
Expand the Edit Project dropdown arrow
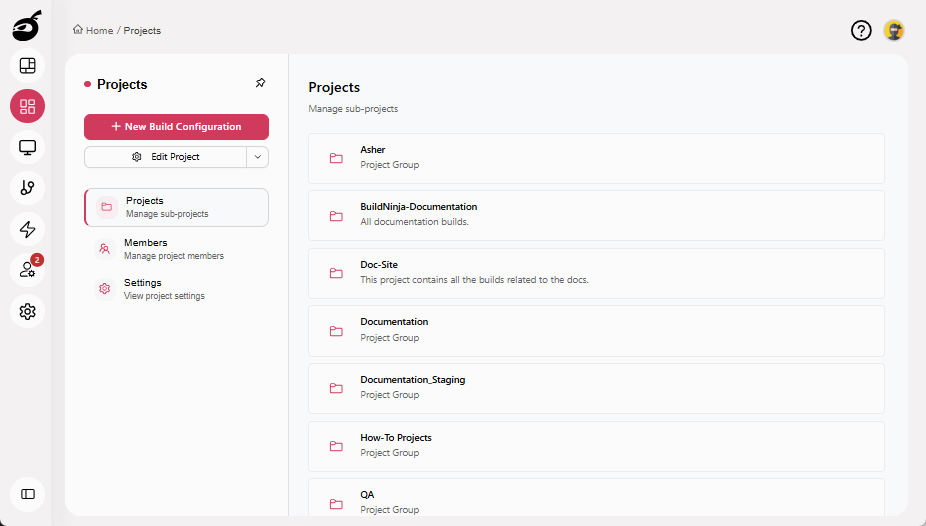[257, 157]
